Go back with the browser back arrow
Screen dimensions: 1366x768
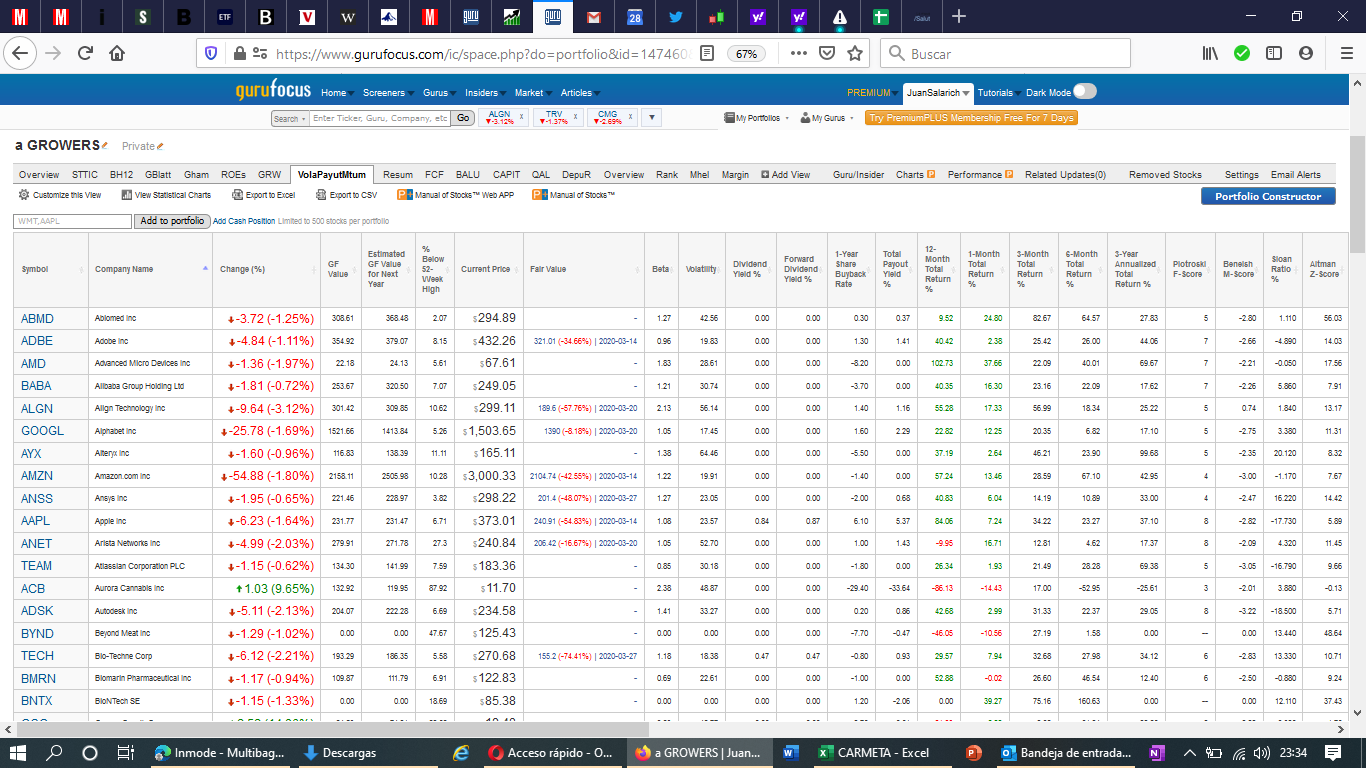[x=22, y=53]
